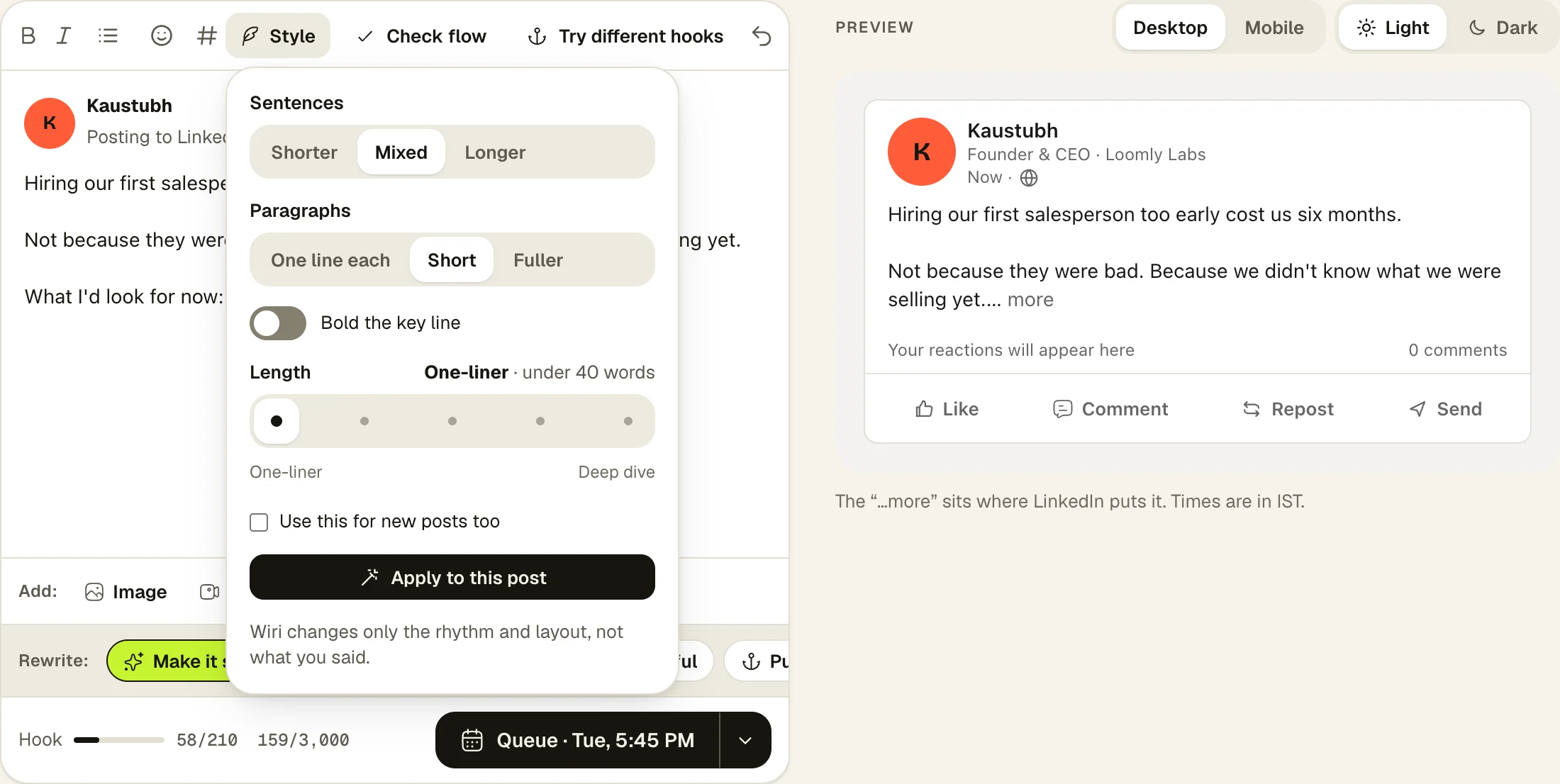The image size is (1560, 784).
Task: Choose Short paragraphs option
Action: point(452,260)
